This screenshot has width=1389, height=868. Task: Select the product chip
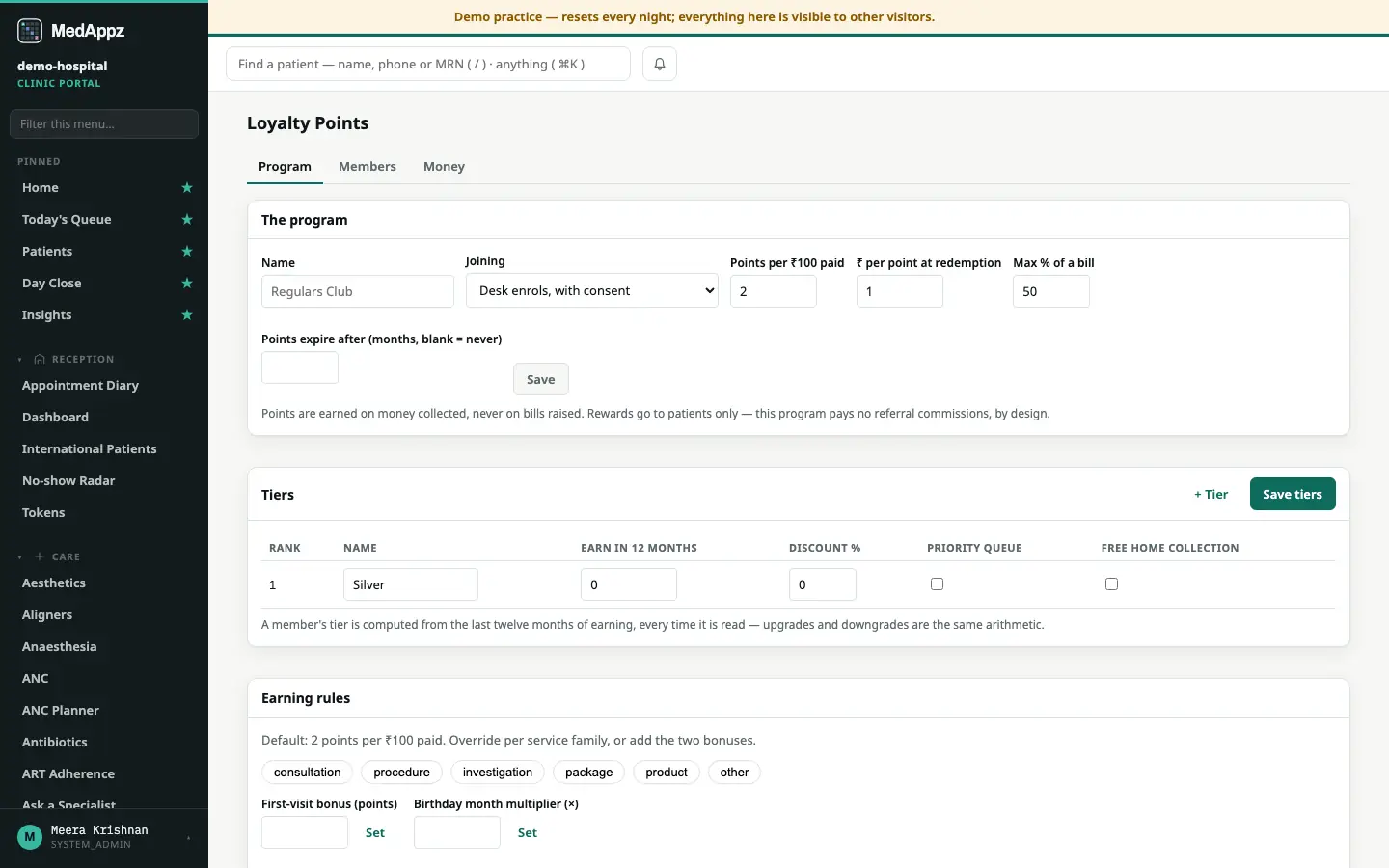(x=667, y=773)
